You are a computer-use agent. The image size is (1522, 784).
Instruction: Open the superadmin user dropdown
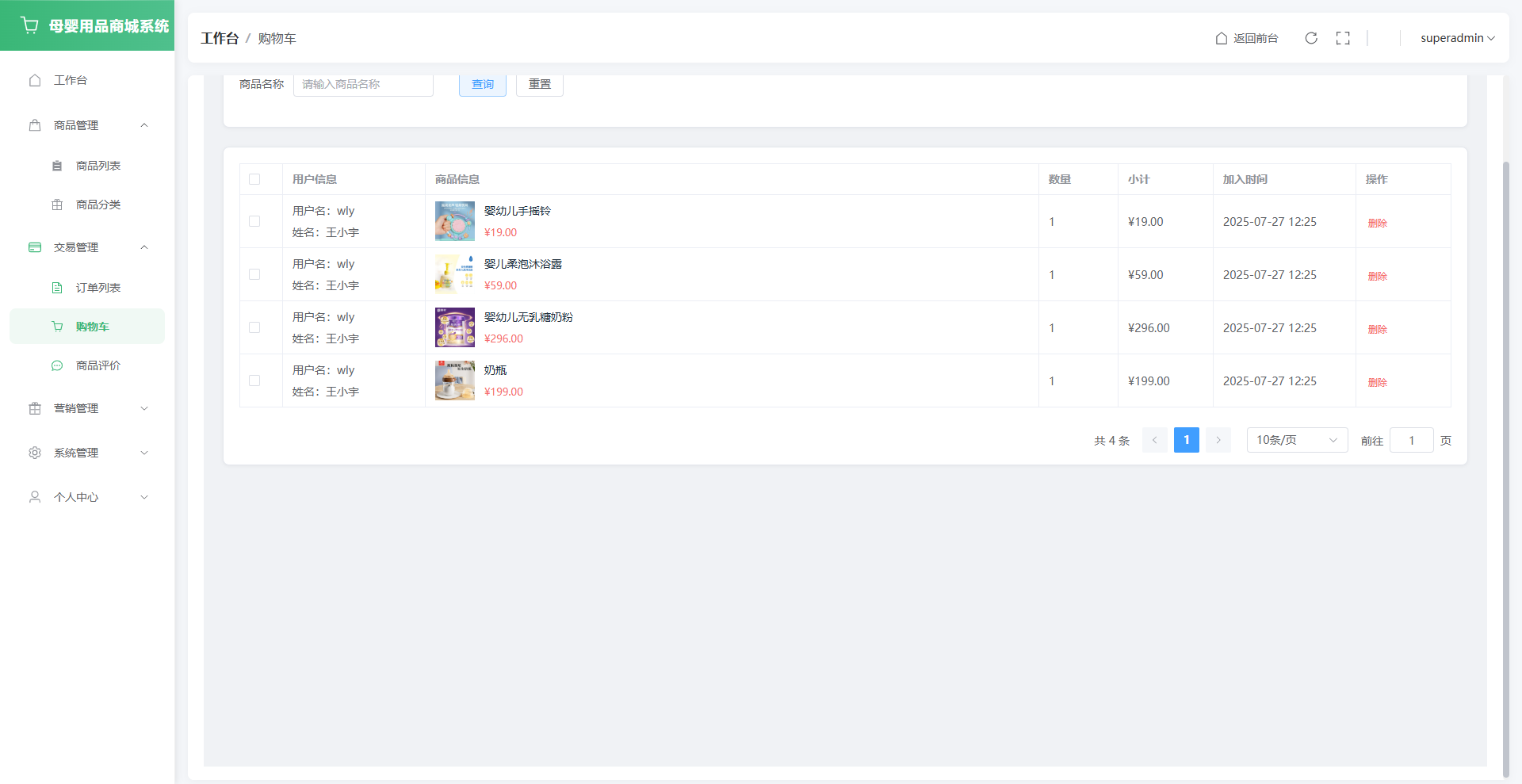1456,38
